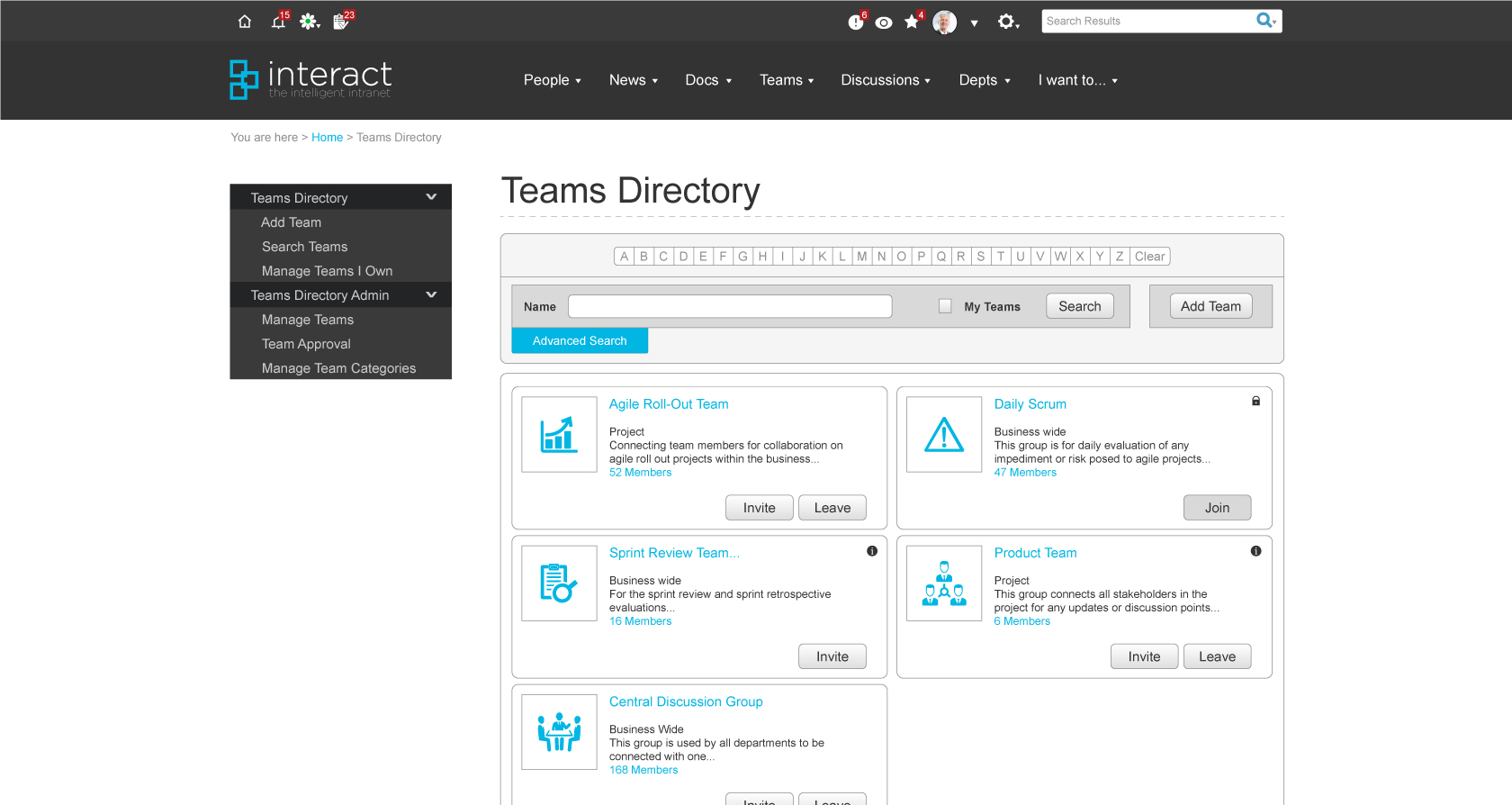The image size is (1512, 805).
Task: Click the Search button
Action: [x=1079, y=306]
